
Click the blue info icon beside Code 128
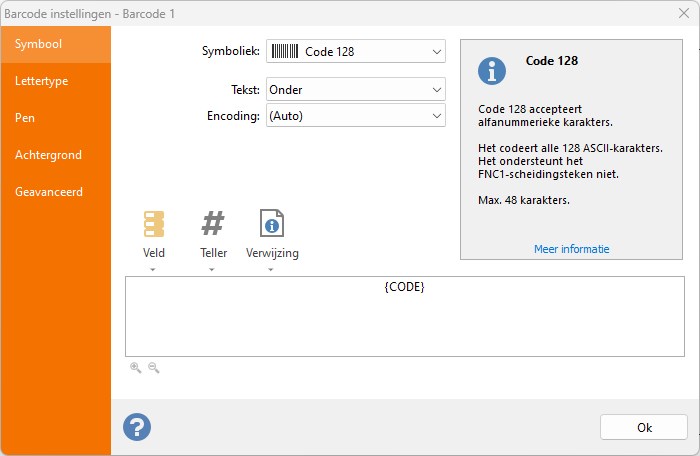pyautogui.click(x=492, y=71)
